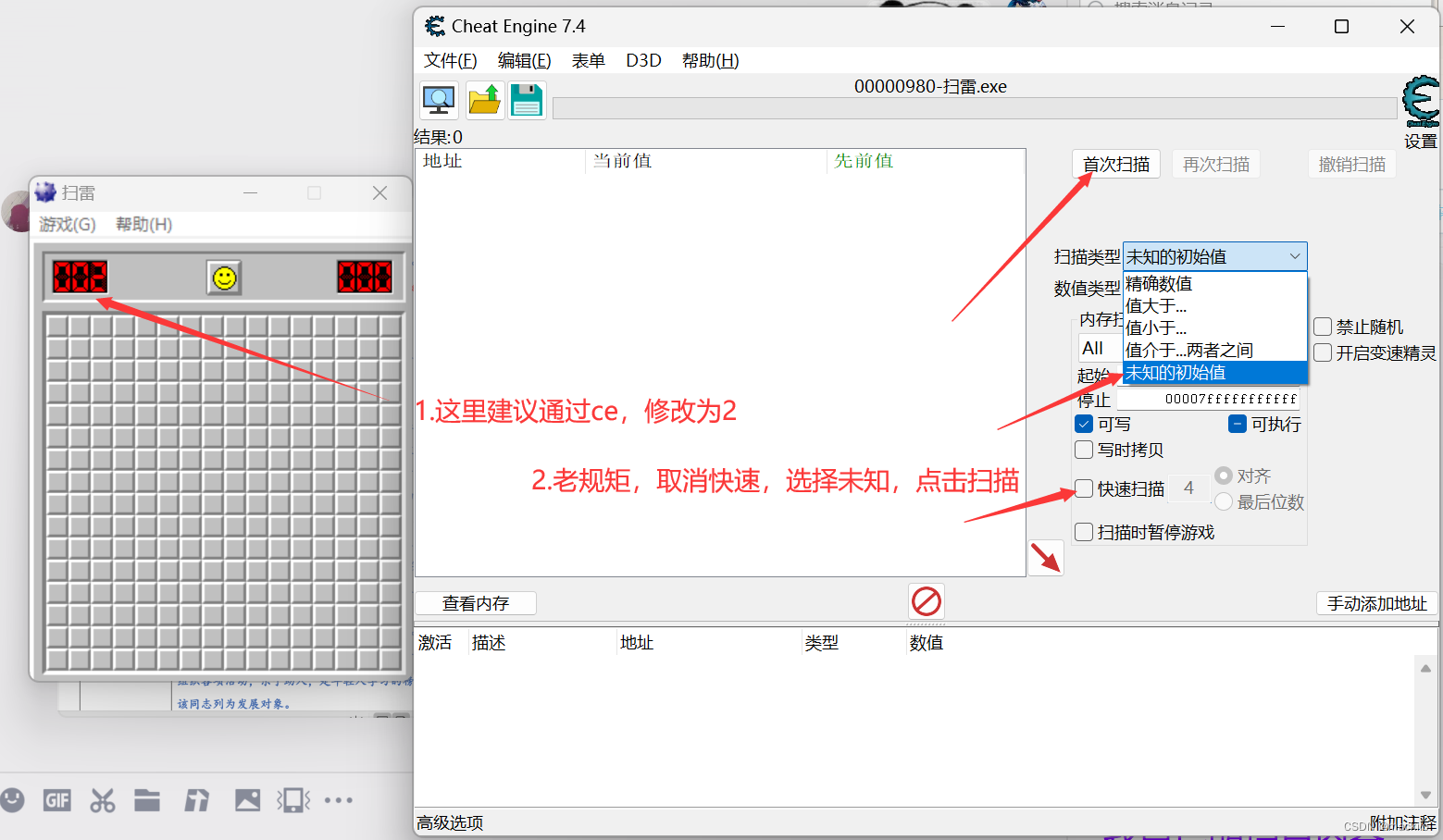Enable the 禁止随机 checkbox

tap(1323, 327)
